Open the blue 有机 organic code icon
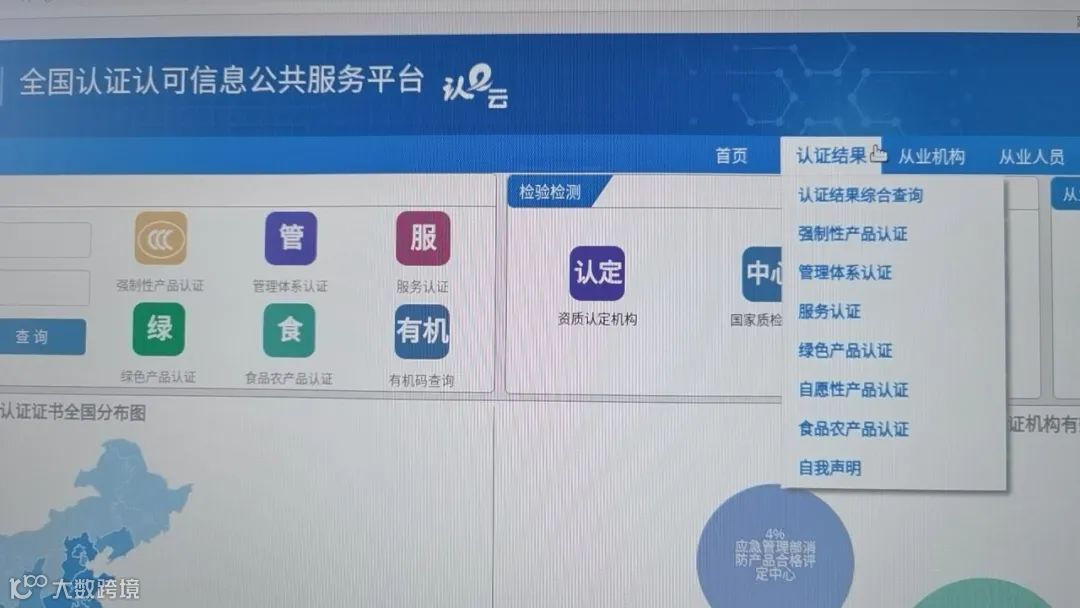The width and height of the screenshot is (1080, 608). 422,332
